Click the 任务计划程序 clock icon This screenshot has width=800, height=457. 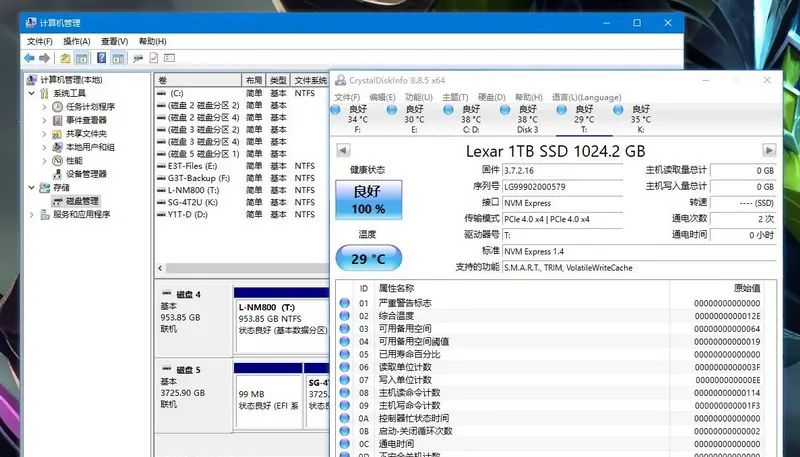click(x=58, y=107)
